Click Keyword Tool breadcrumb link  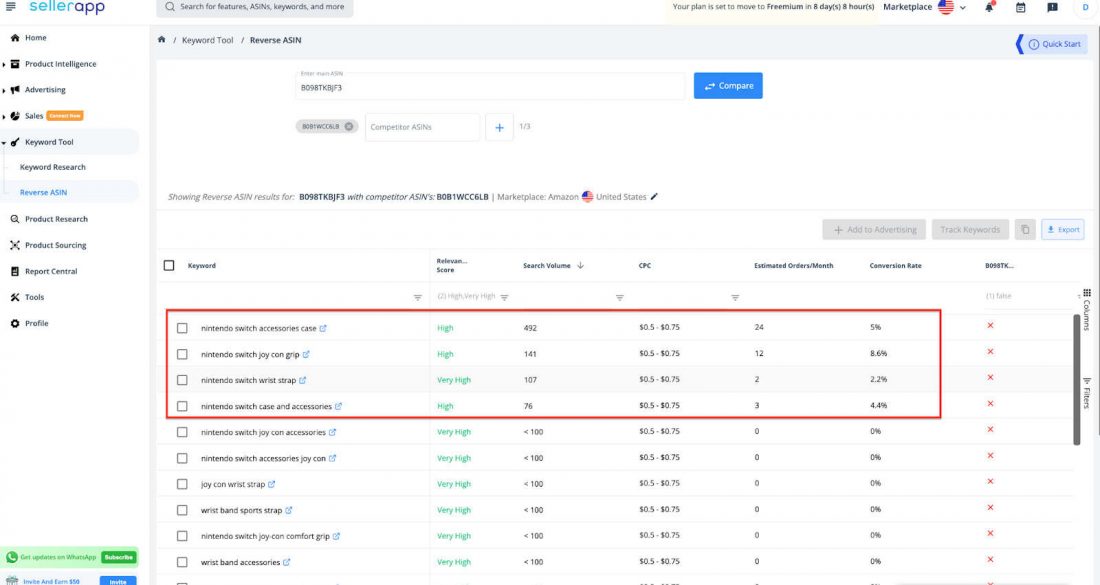(x=208, y=40)
